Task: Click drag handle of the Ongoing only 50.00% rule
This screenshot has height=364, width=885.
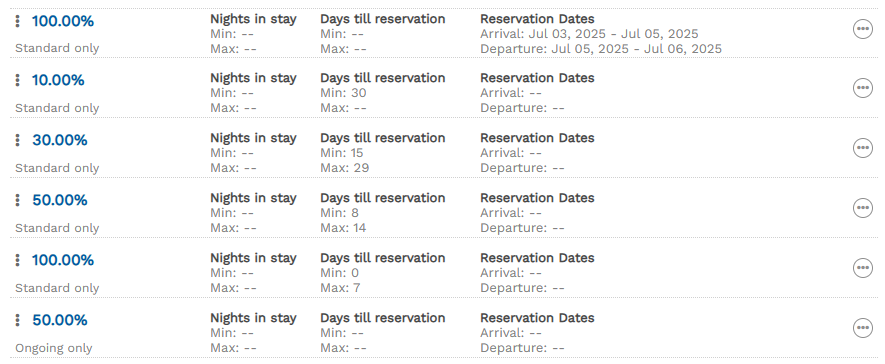Action: (17, 320)
